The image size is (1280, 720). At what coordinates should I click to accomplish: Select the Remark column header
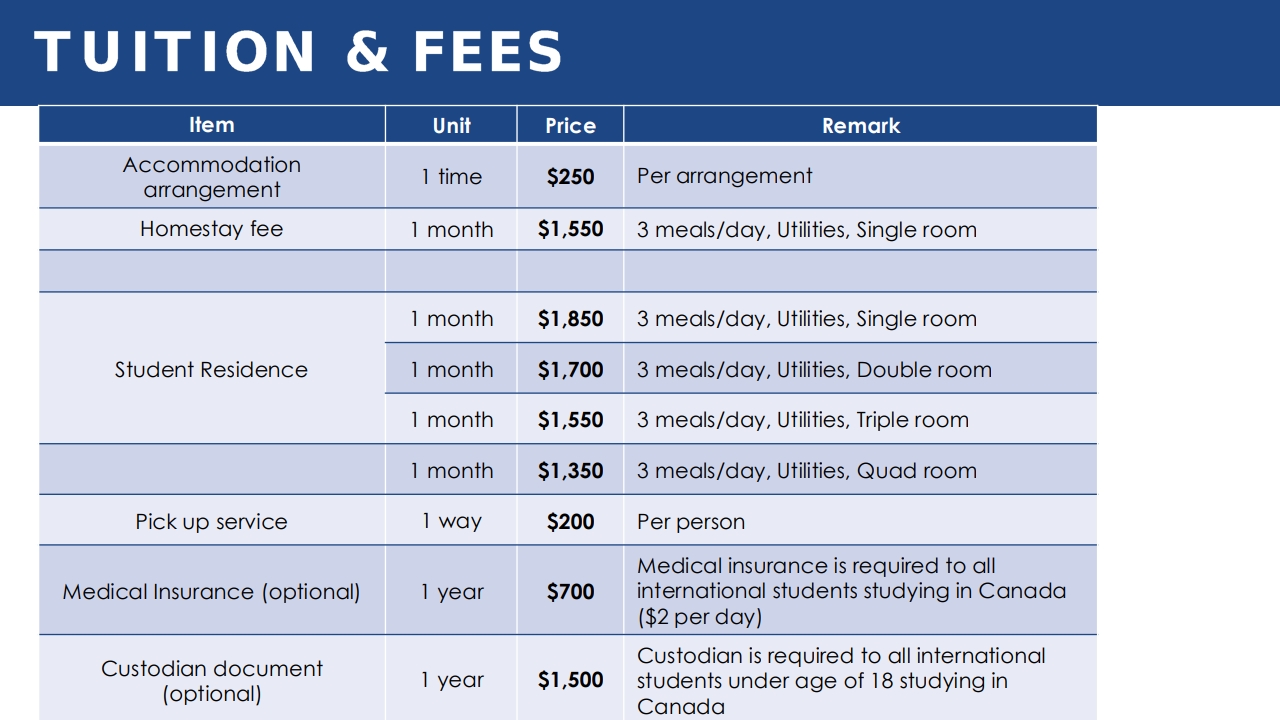860,125
